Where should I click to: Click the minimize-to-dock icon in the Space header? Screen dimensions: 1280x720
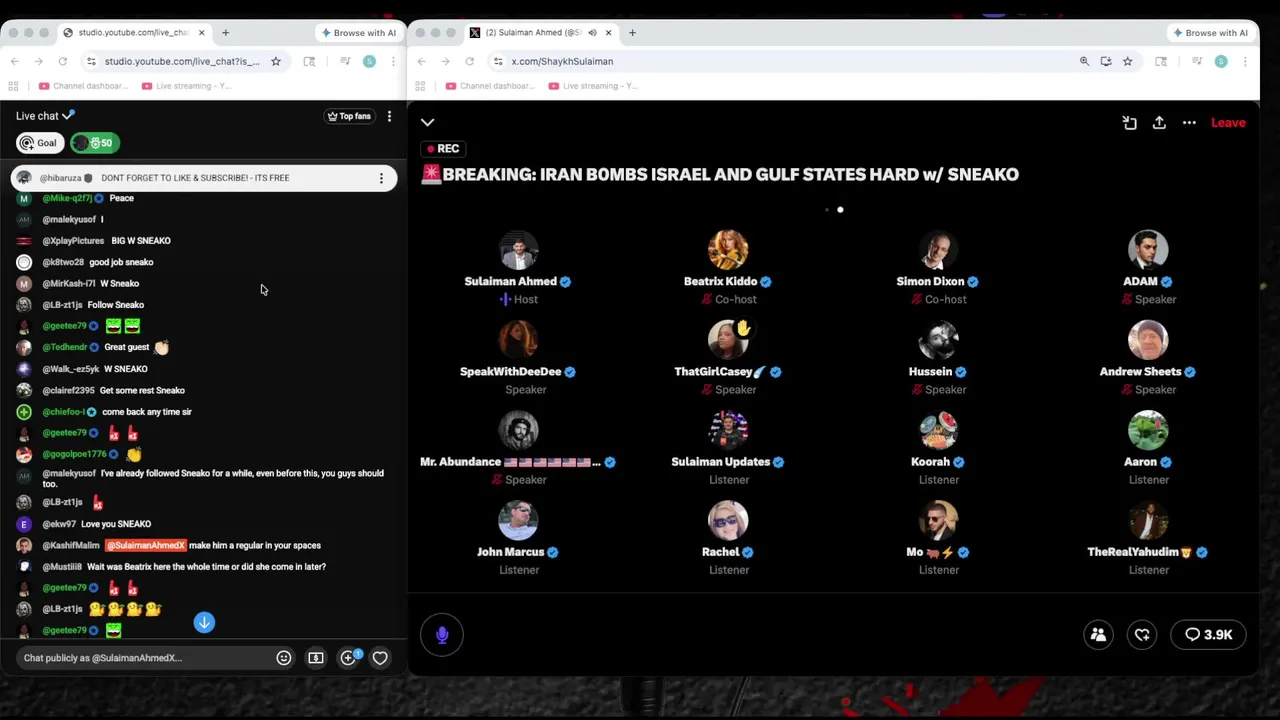click(1129, 123)
